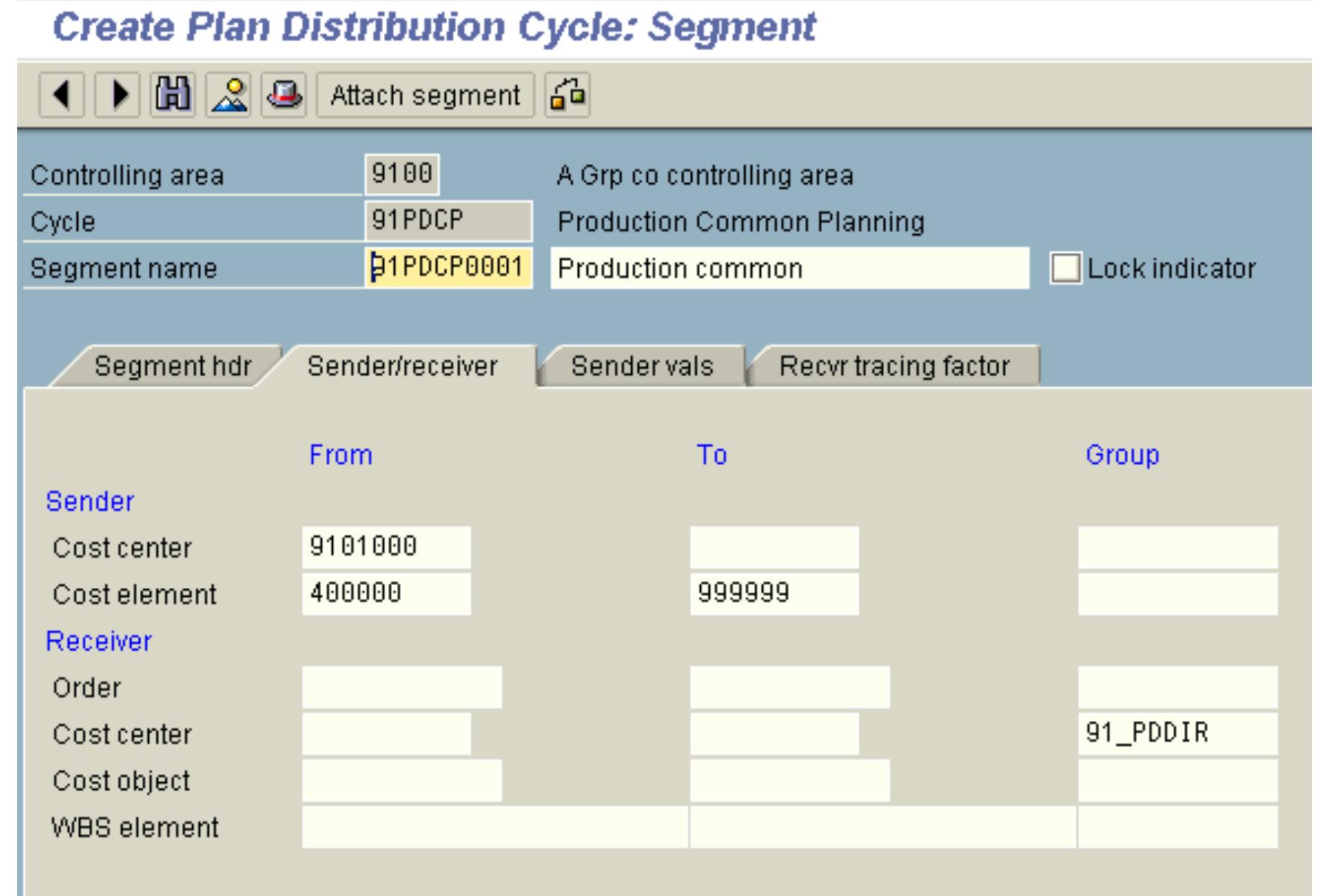Go to next segment arrow
1321x896 pixels.
(x=117, y=96)
